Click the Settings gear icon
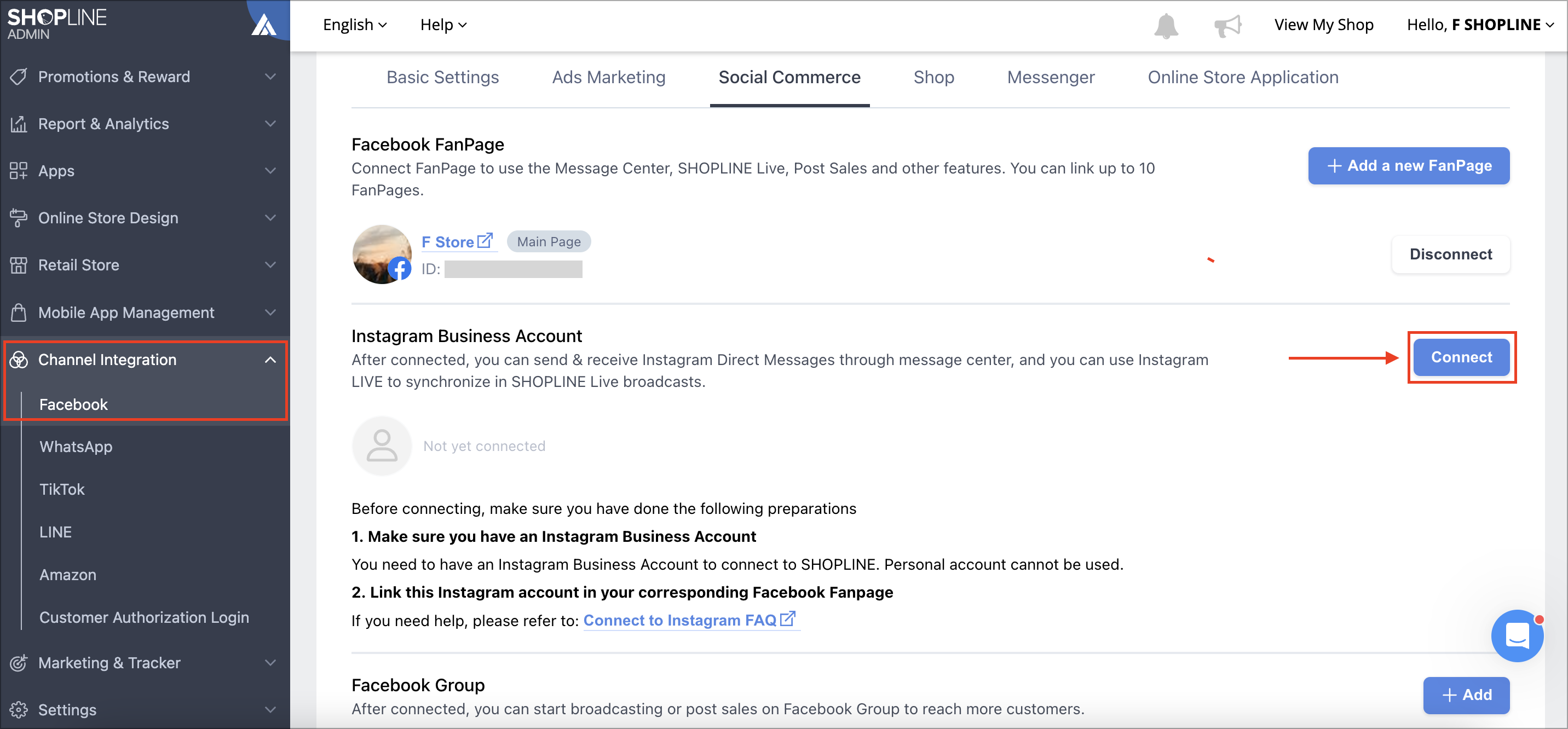The image size is (1568, 729). 19,709
